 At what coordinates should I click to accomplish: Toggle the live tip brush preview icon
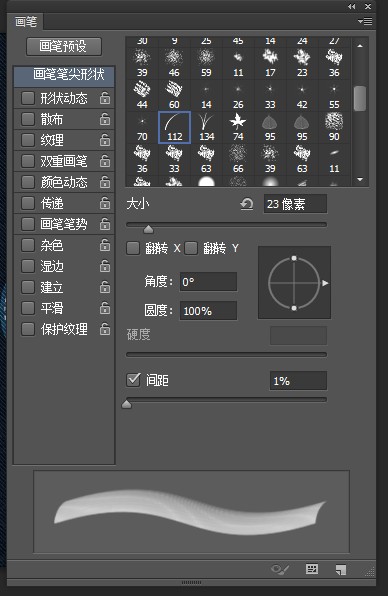280,569
